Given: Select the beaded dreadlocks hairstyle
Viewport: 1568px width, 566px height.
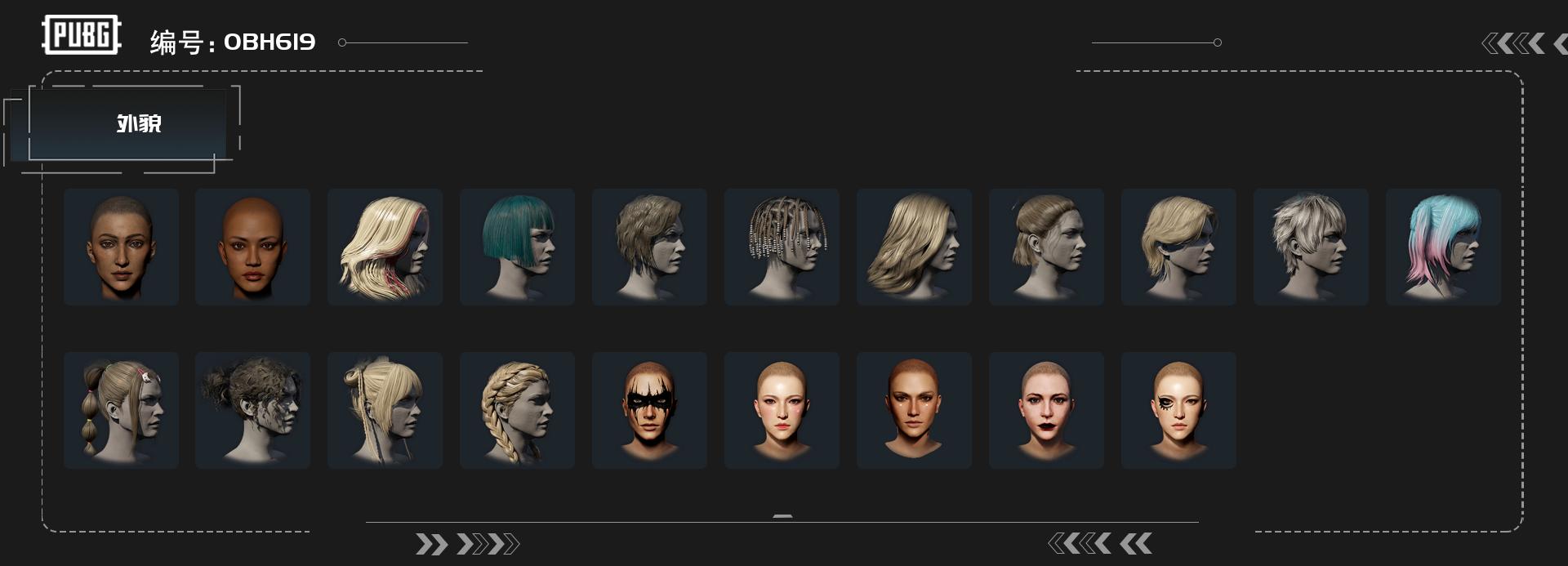Looking at the screenshot, I should [x=782, y=247].
